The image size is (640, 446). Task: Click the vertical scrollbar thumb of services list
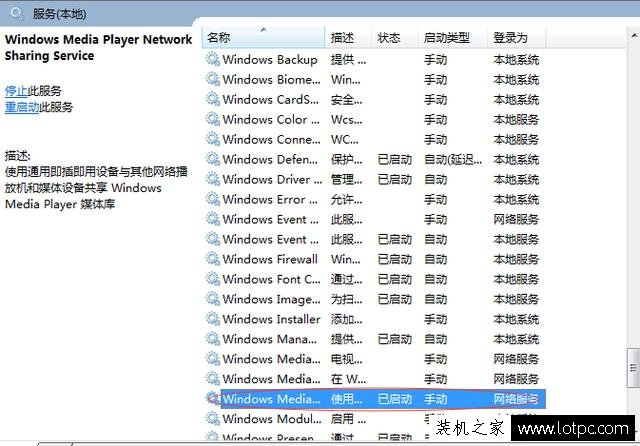click(633, 368)
